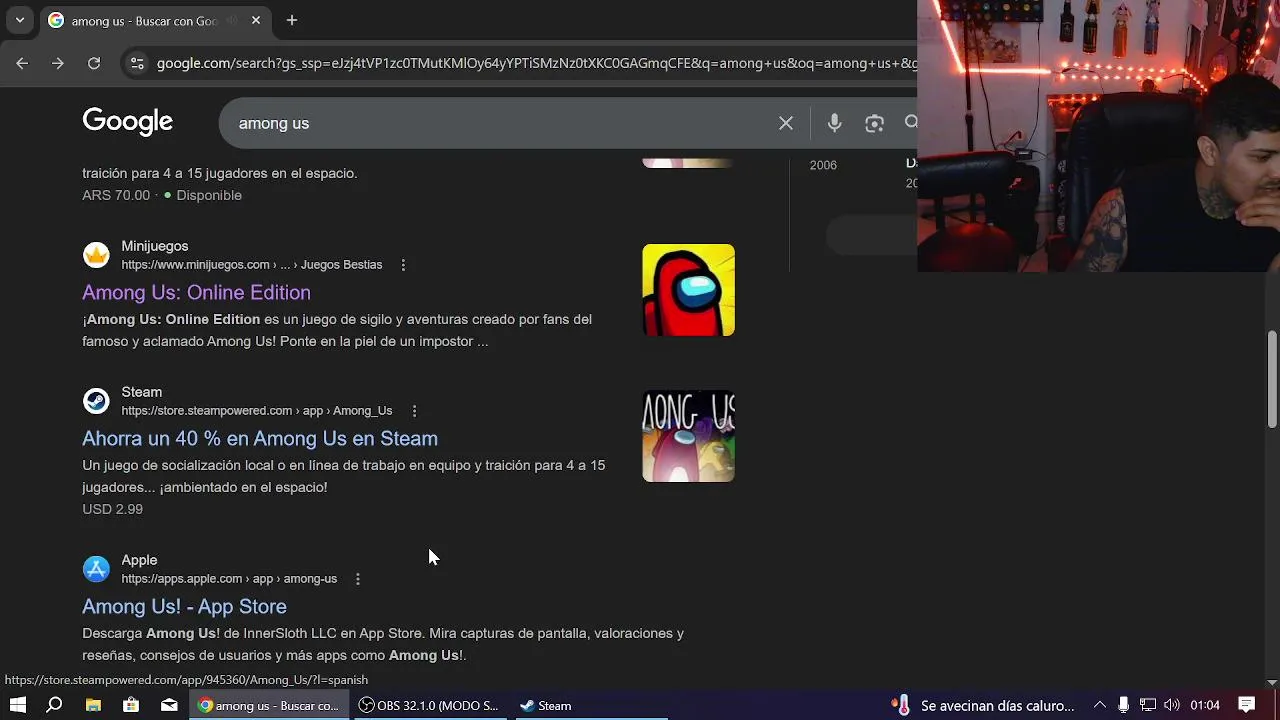Open red crewmate Minijuegos thumbnail

(688, 290)
